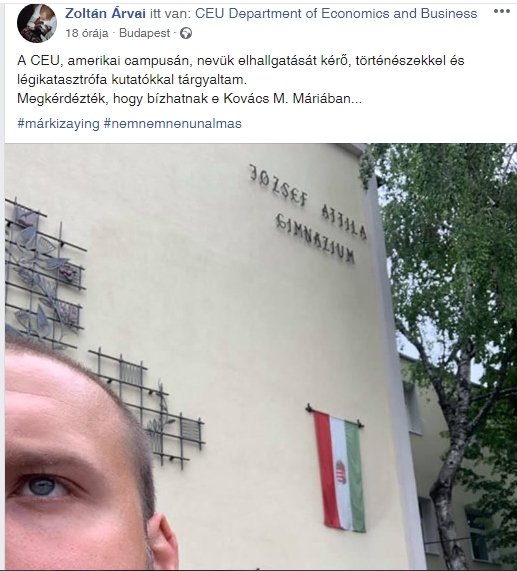Click the Hungarian flag in the photo

tap(339, 469)
